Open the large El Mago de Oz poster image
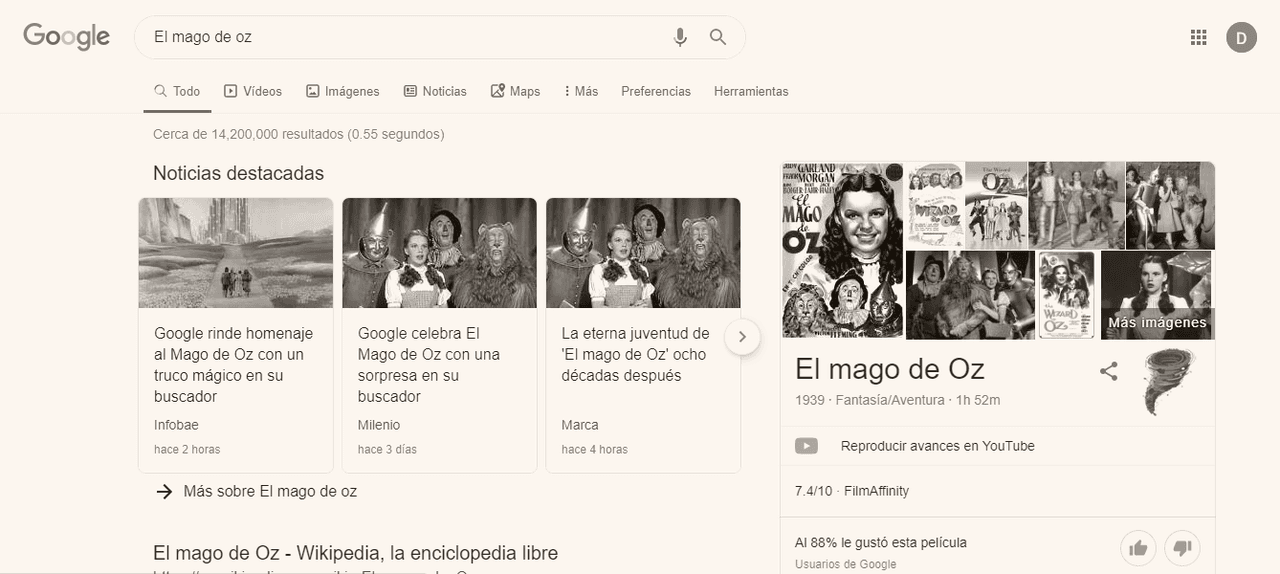This screenshot has width=1280, height=574. coord(842,250)
